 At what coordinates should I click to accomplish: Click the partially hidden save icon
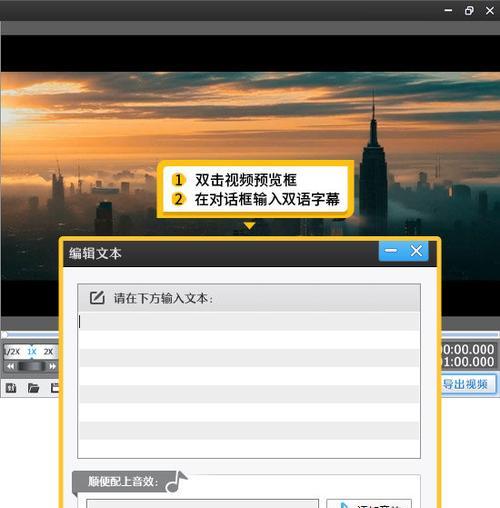pyautogui.click(x=54, y=388)
